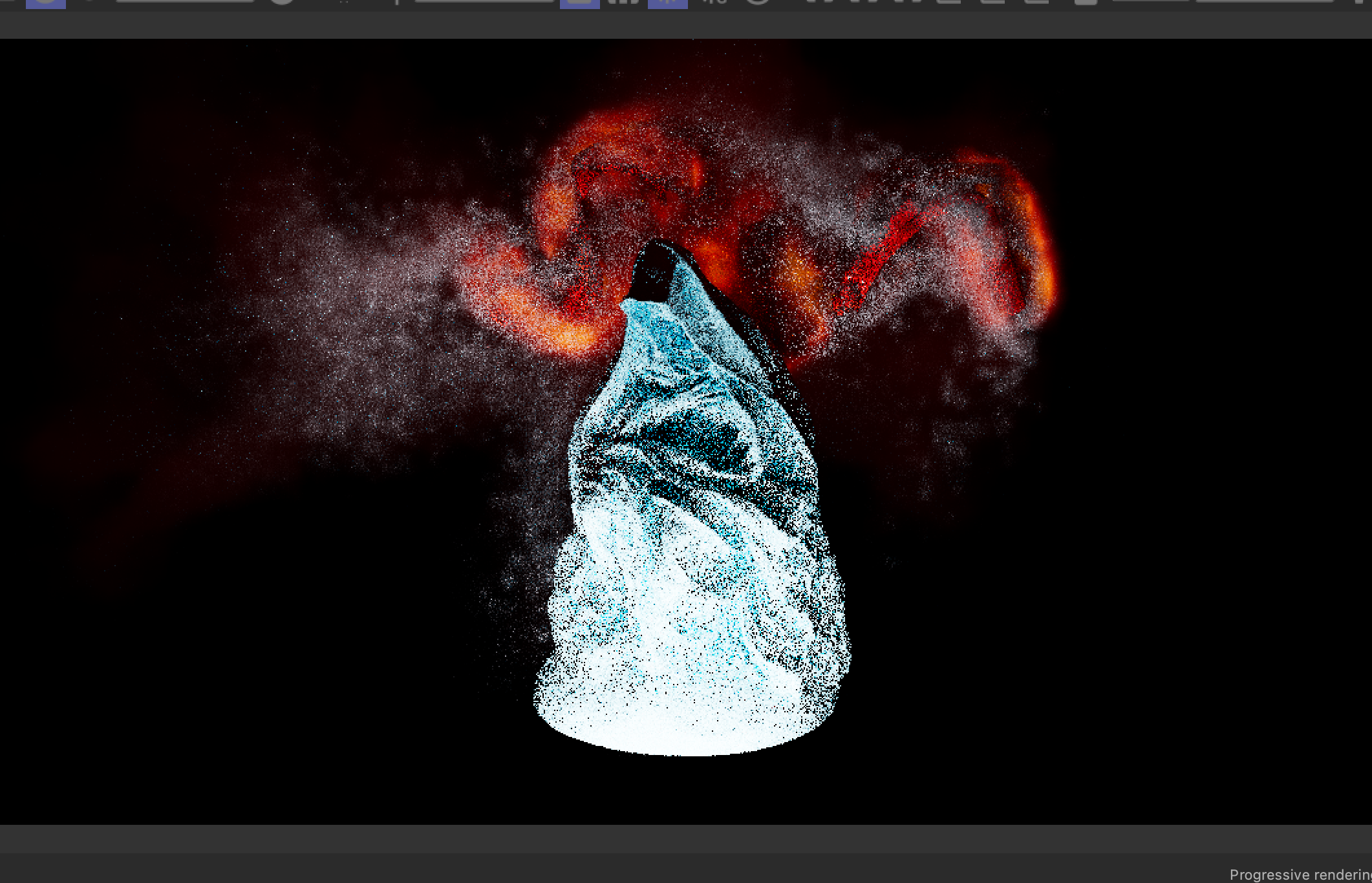Toggle the rightmost blue highlighted toolbar button
Image resolution: width=1372 pixels, height=883 pixels.
[x=667, y=3]
